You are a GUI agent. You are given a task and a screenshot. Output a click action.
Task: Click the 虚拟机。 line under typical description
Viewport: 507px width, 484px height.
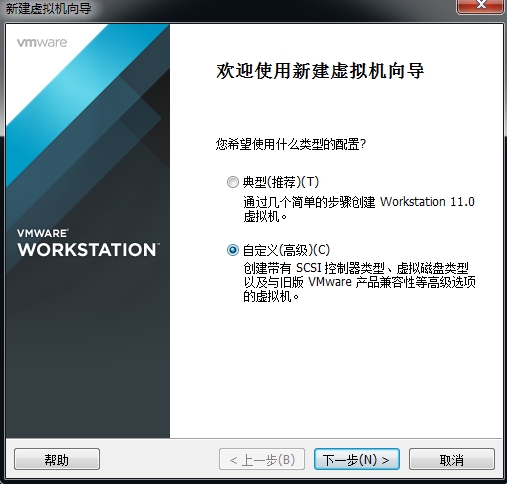click(265, 217)
